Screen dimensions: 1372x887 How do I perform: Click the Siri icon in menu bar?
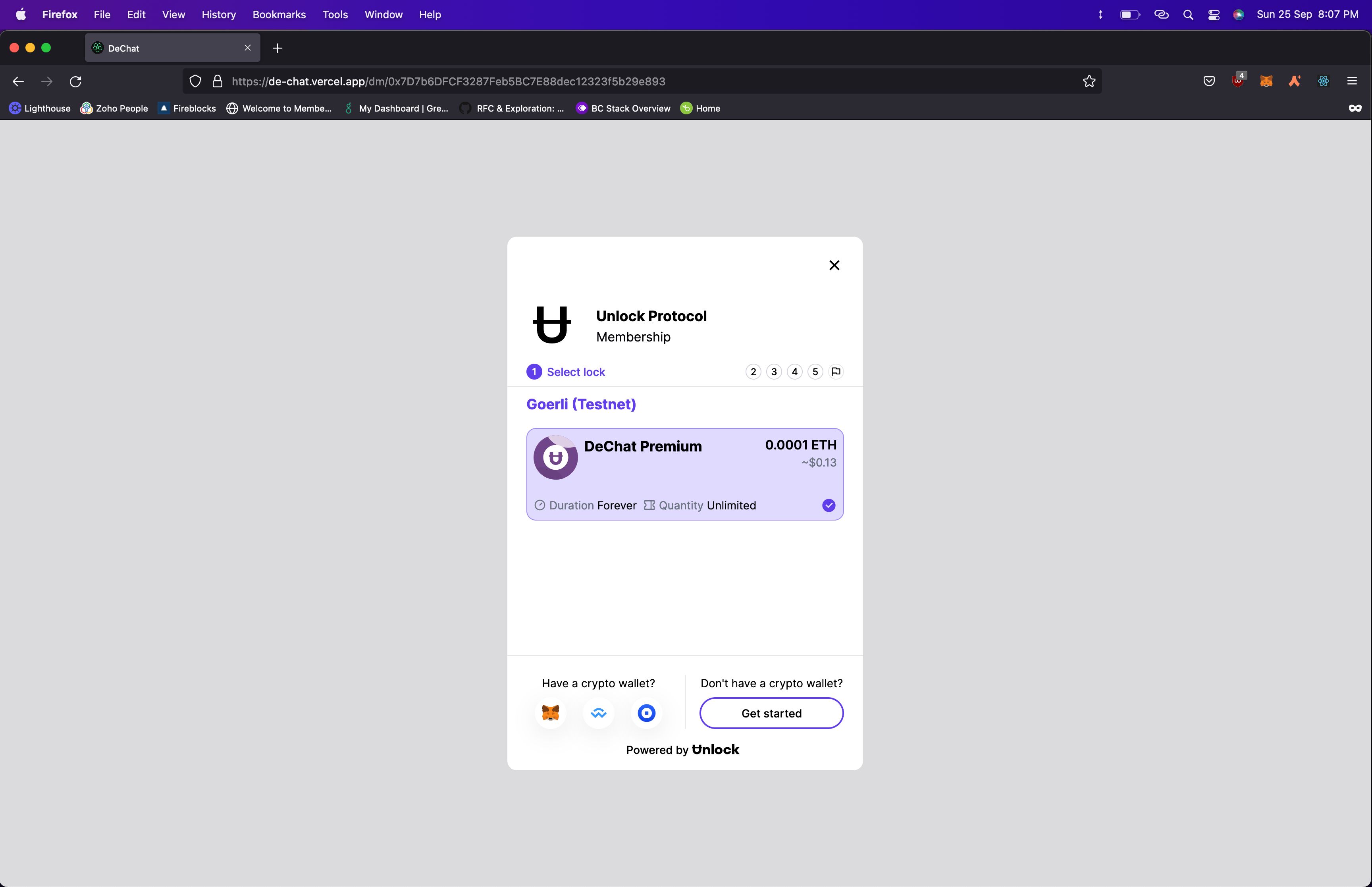tap(1239, 14)
